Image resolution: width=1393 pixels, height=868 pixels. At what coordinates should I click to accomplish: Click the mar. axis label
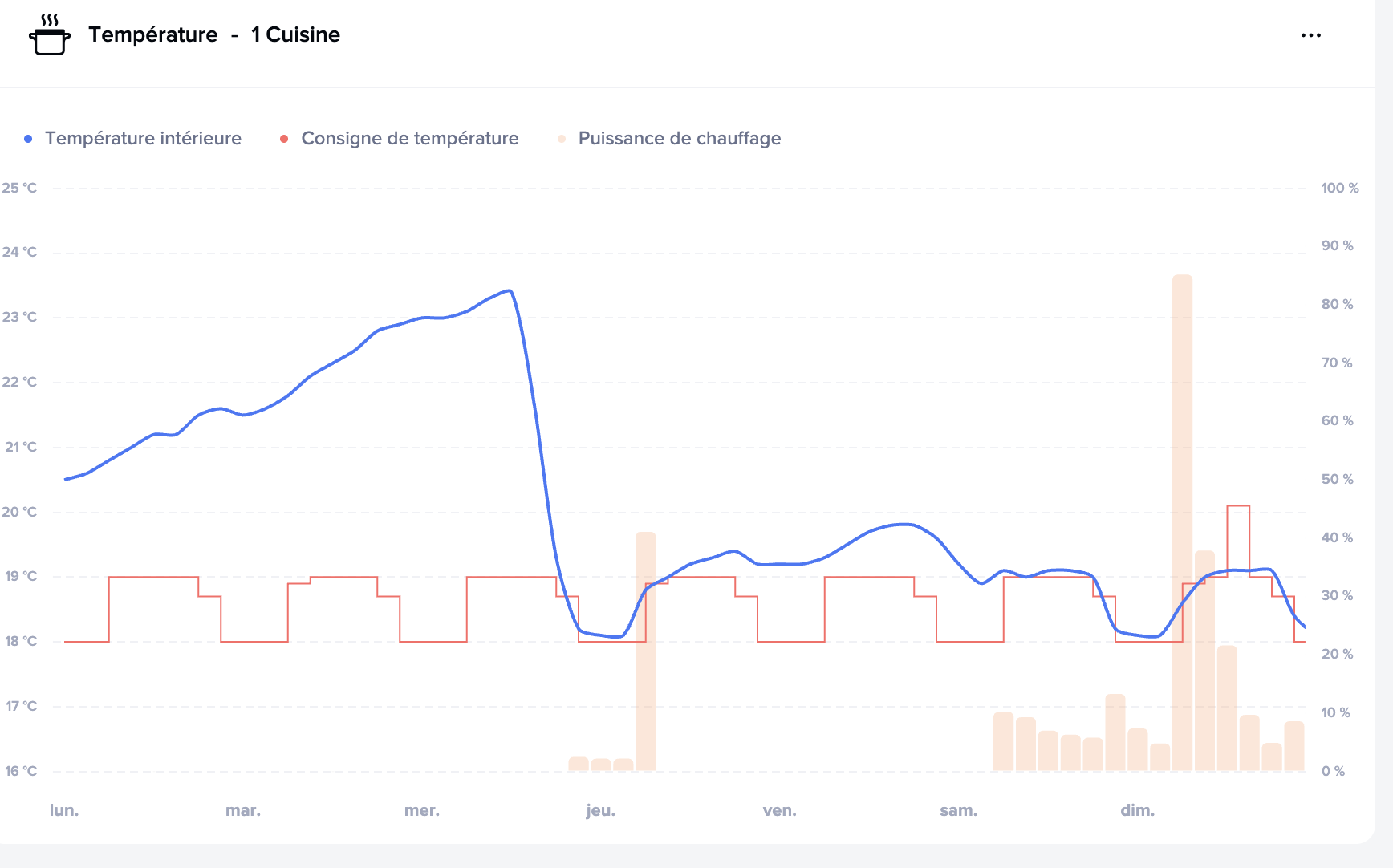point(243,810)
